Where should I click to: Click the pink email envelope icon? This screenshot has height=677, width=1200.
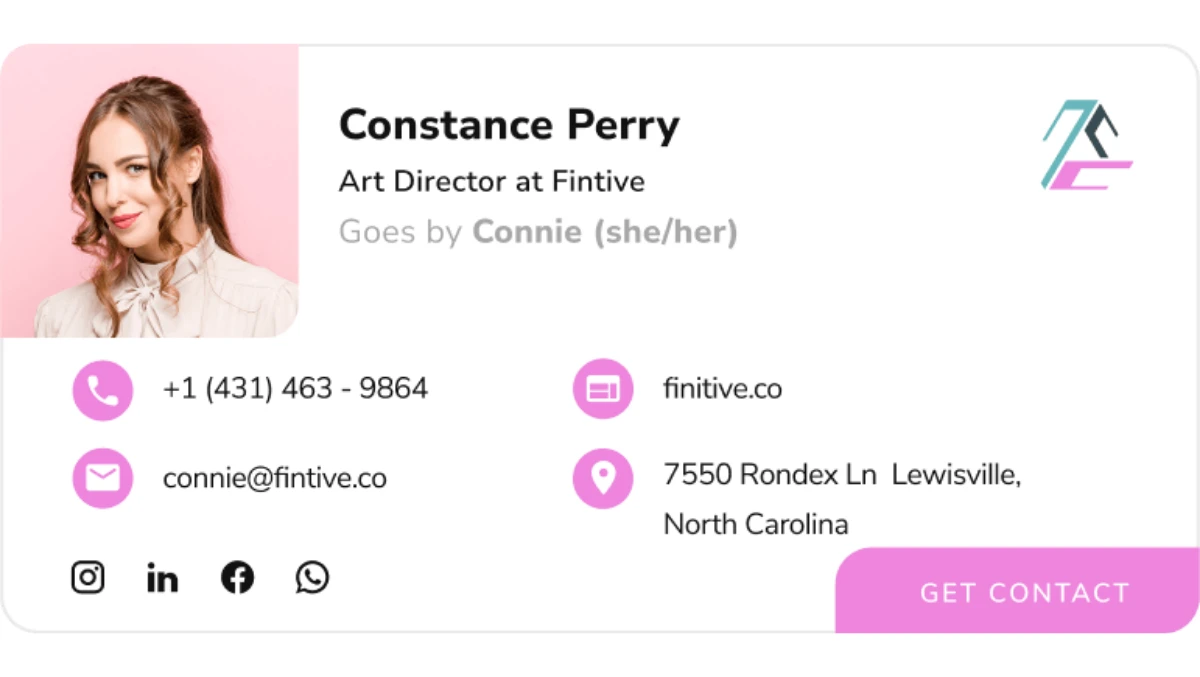(x=102, y=478)
